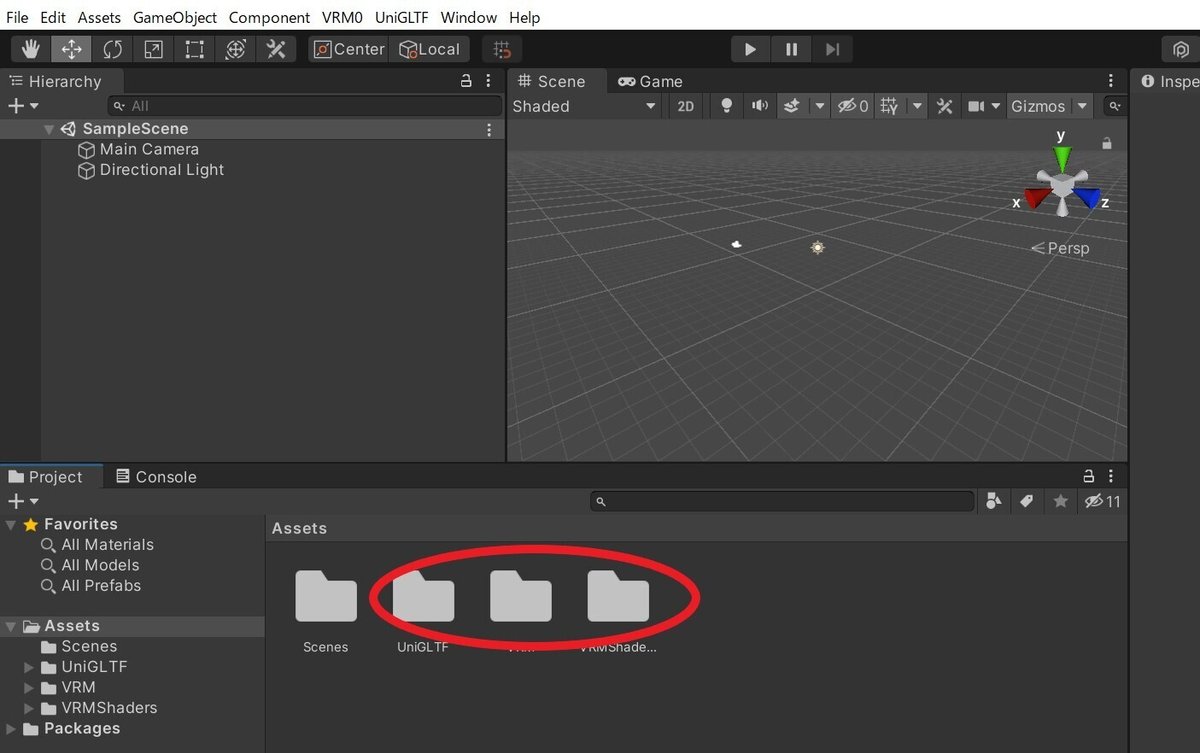Open the Project create dropdown

[x=23, y=501]
